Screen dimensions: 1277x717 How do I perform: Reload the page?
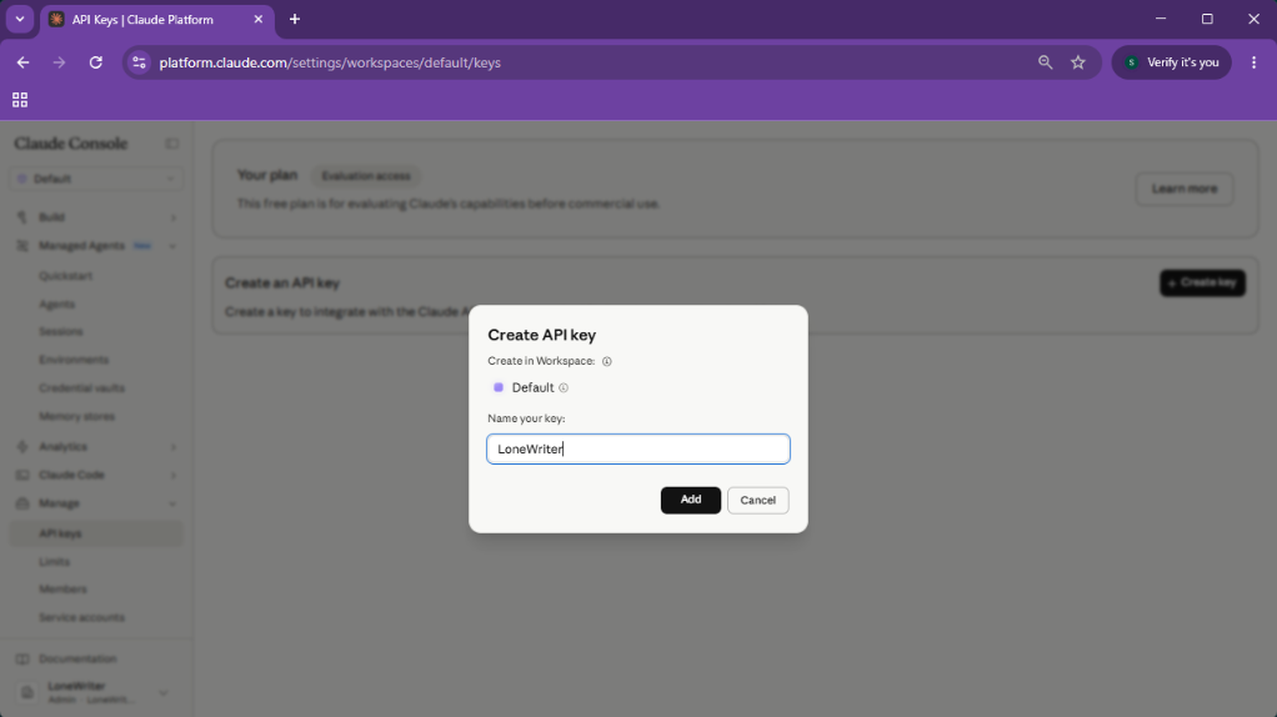click(96, 62)
